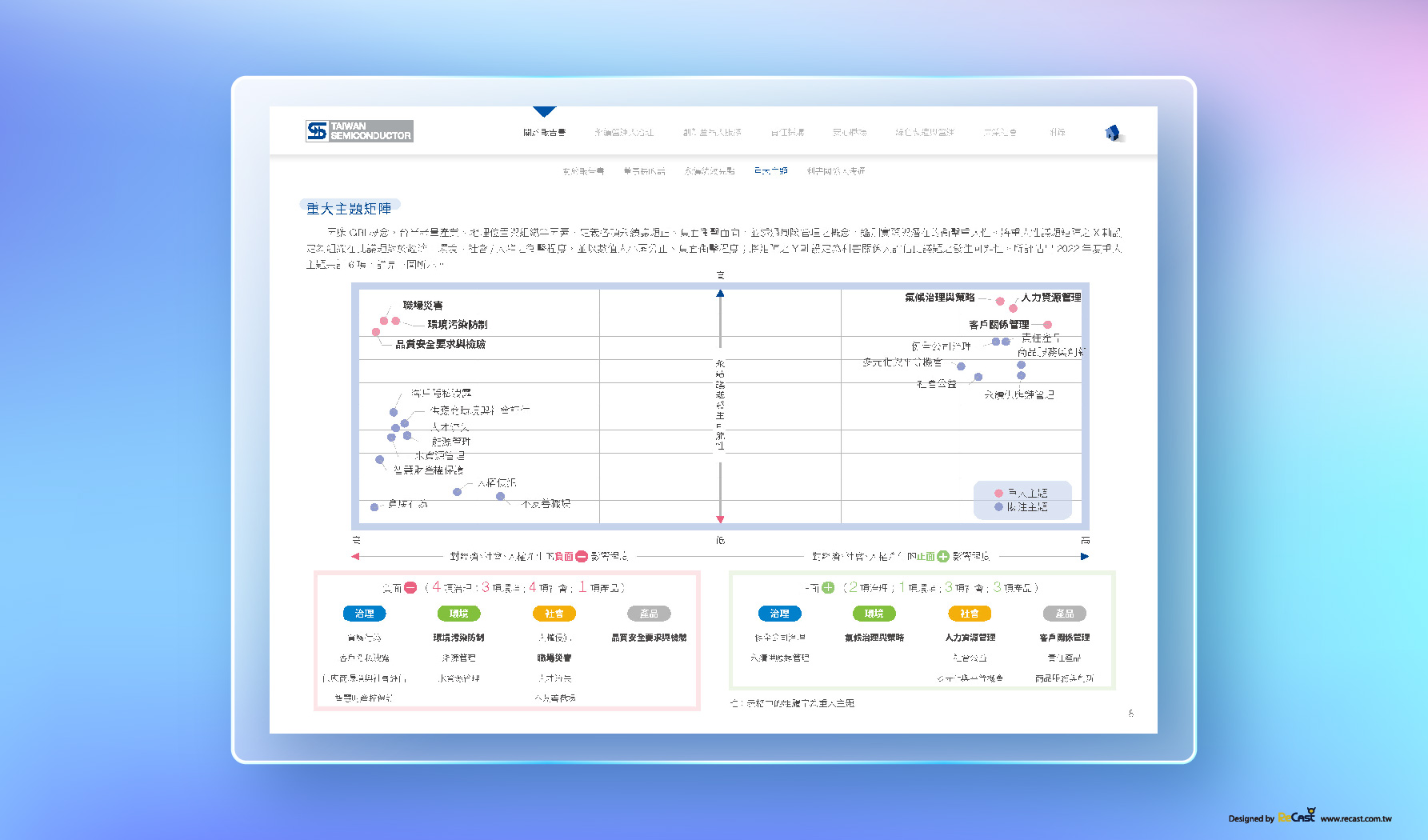The width and height of the screenshot is (1428, 840).
Task: Click the Taiwan Semiconductor logo
Action: (359, 131)
